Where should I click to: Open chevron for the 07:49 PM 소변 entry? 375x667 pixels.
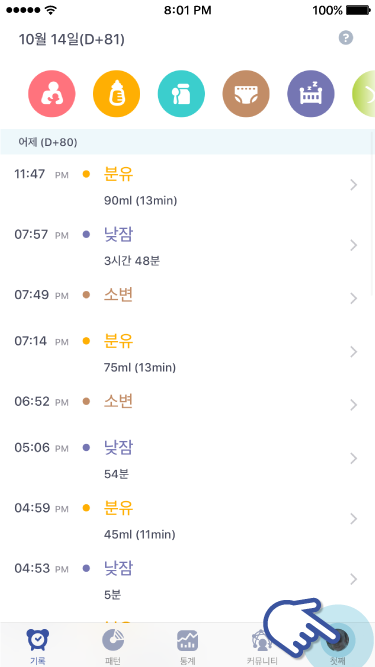click(353, 299)
